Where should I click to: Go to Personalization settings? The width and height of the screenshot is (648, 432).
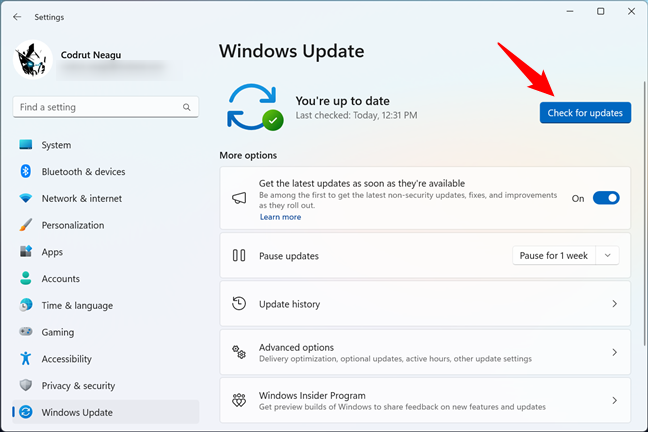(73, 225)
